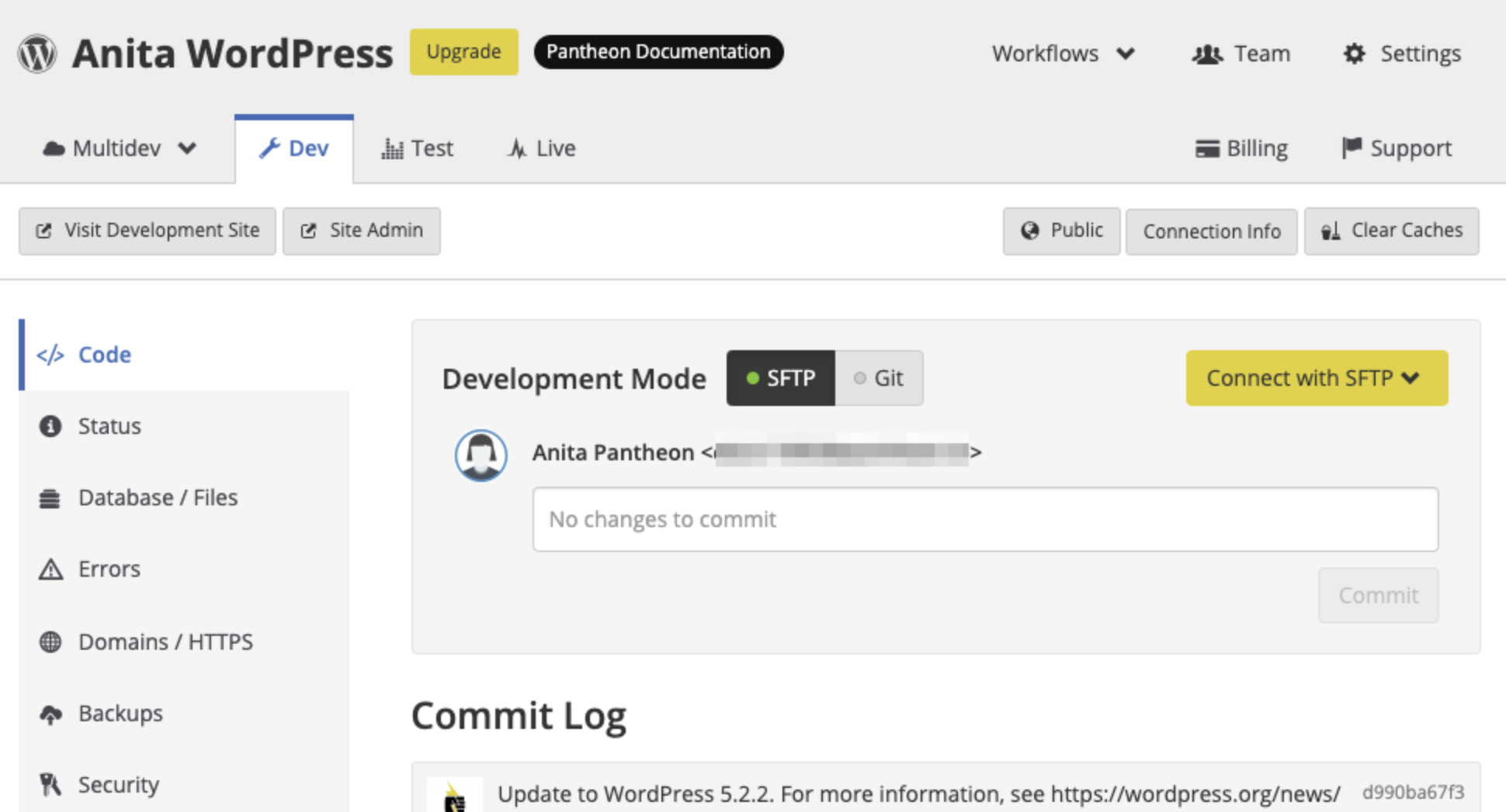
Task: Click the Database / Files stack icon
Action: 50,498
